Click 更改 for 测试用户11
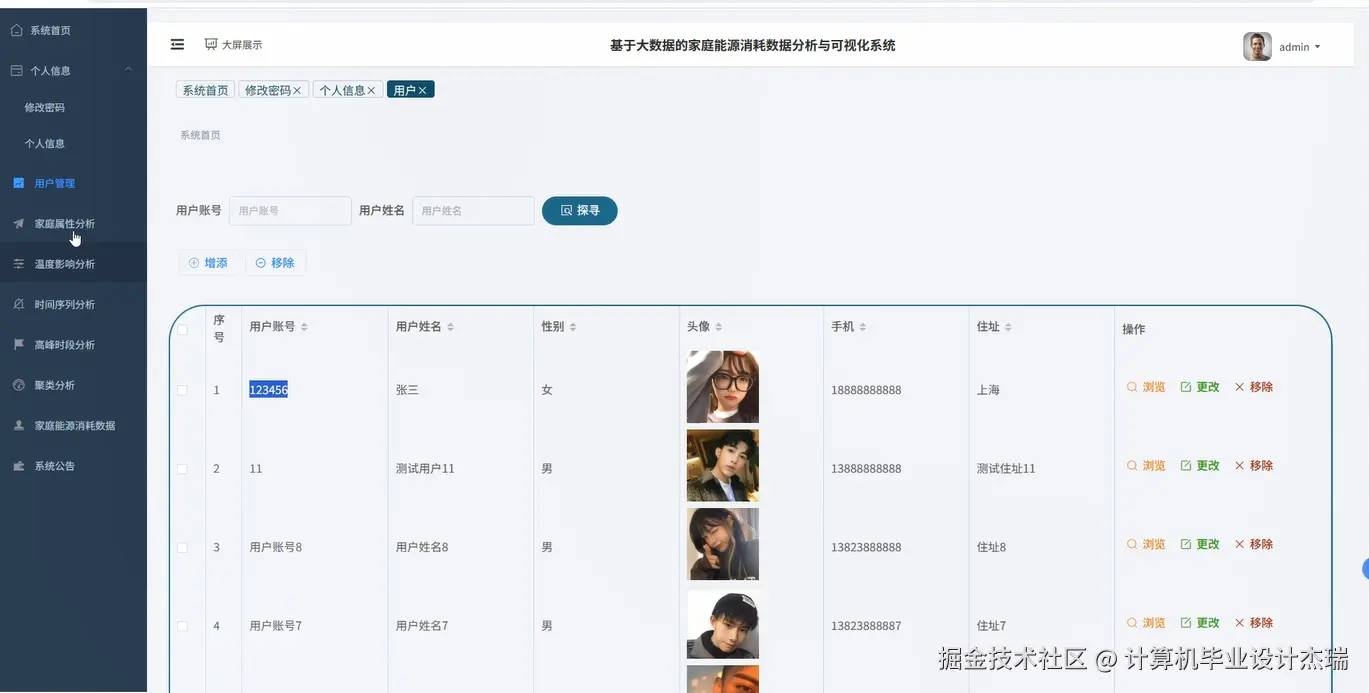The width and height of the screenshot is (1369, 693). [x=1200, y=466]
